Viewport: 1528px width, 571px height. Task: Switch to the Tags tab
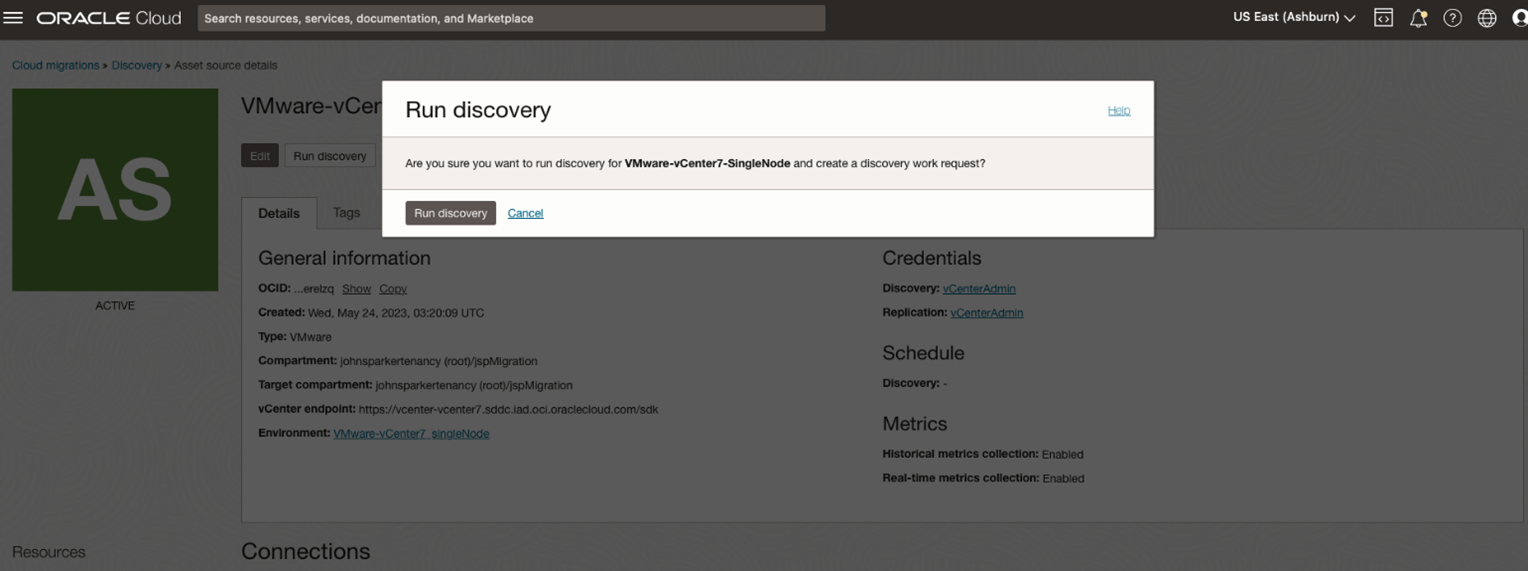346,213
